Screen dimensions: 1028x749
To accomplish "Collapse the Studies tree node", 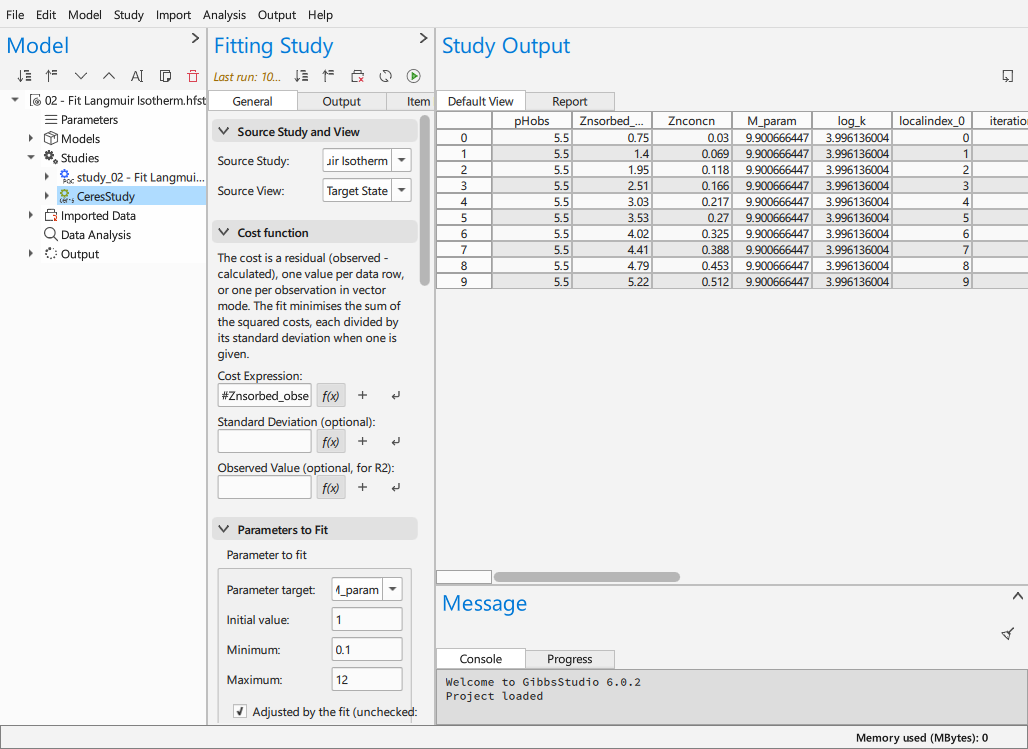I will (x=31, y=157).
